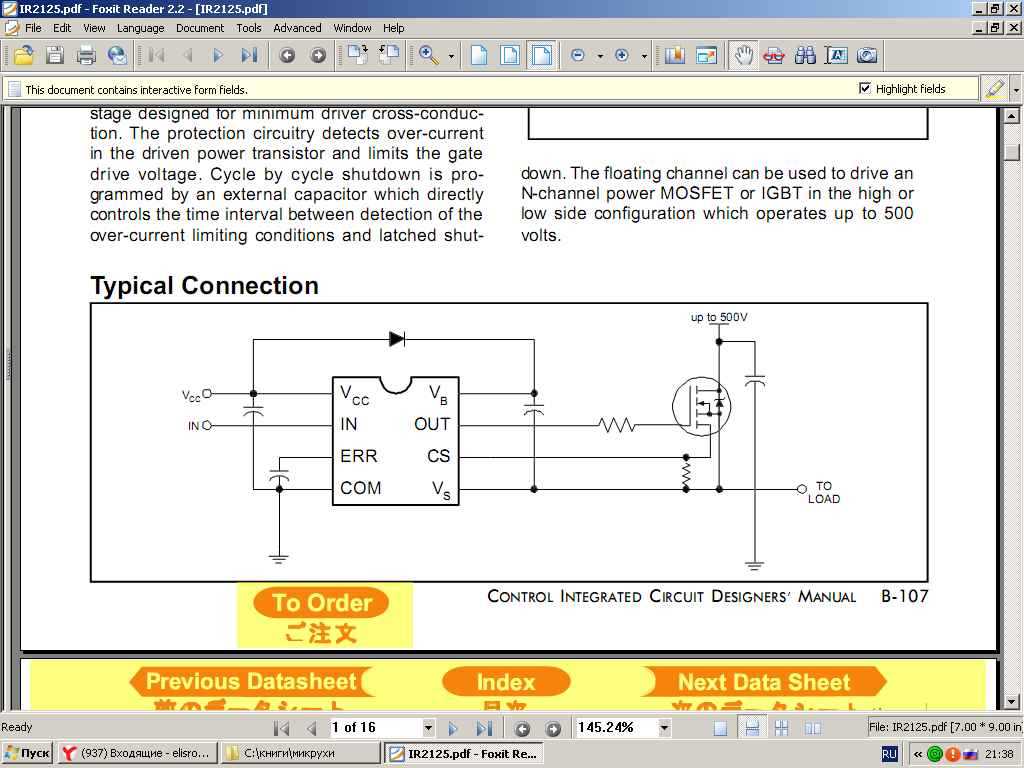1024x768 pixels.
Task: Select the Snapshot camera tool
Action: click(x=866, y=55)
